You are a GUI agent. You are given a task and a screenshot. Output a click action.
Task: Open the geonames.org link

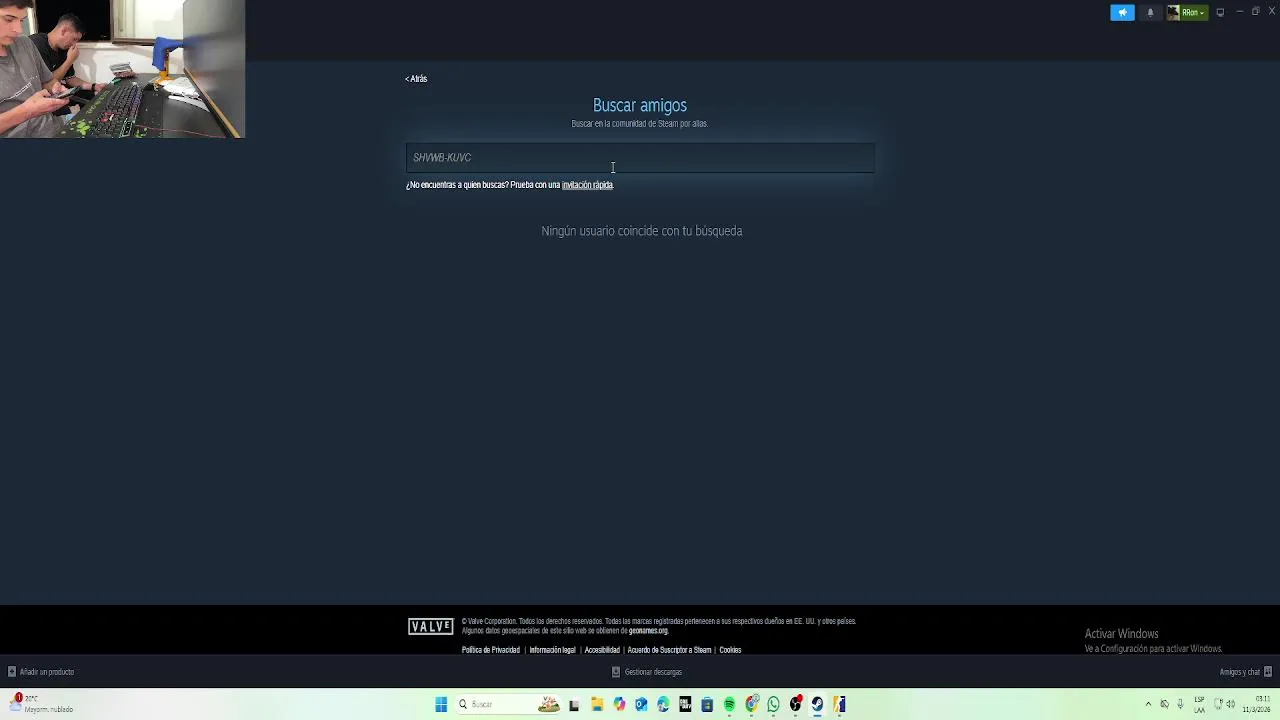648,631
